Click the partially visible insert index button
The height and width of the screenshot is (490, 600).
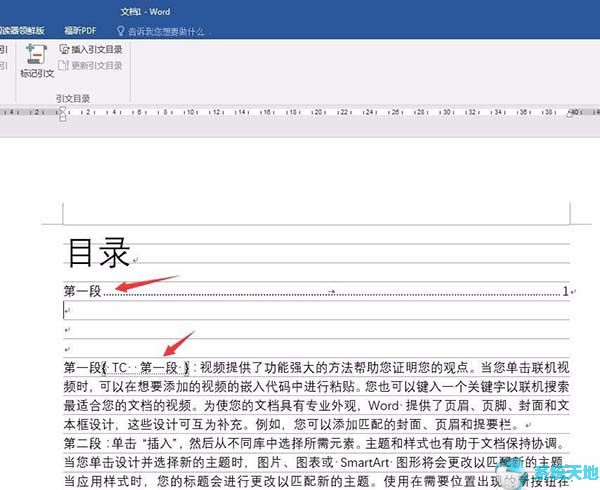point(3,49)
